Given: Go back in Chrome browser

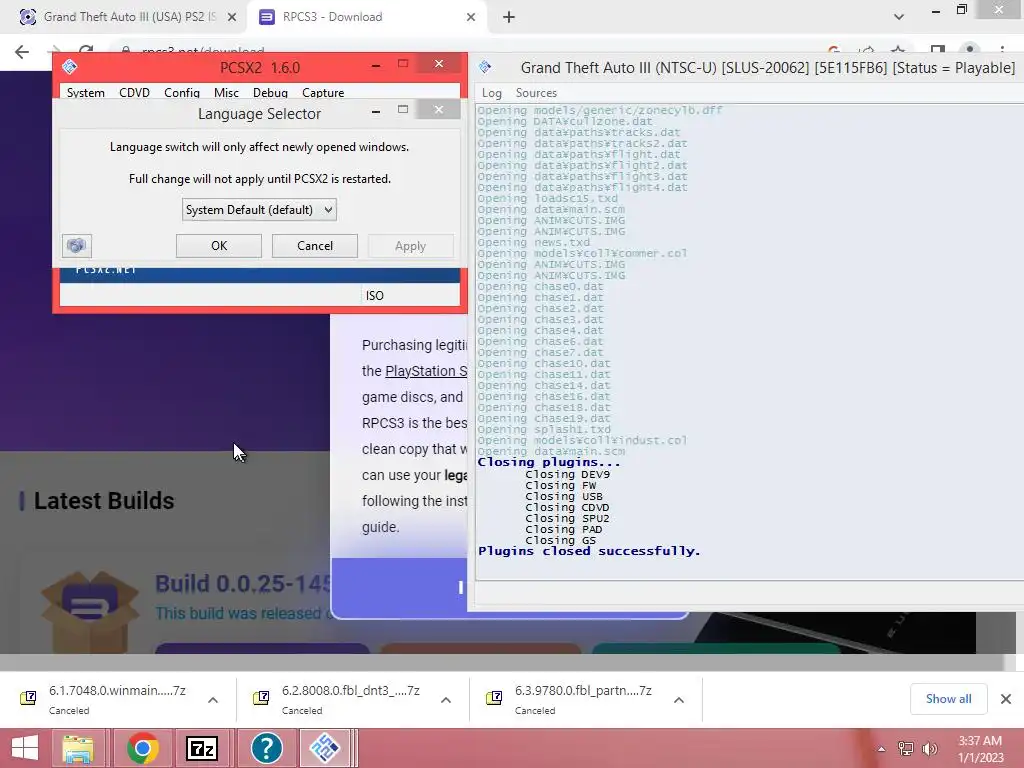Looking at the screenshot, I should pos(22,52).
